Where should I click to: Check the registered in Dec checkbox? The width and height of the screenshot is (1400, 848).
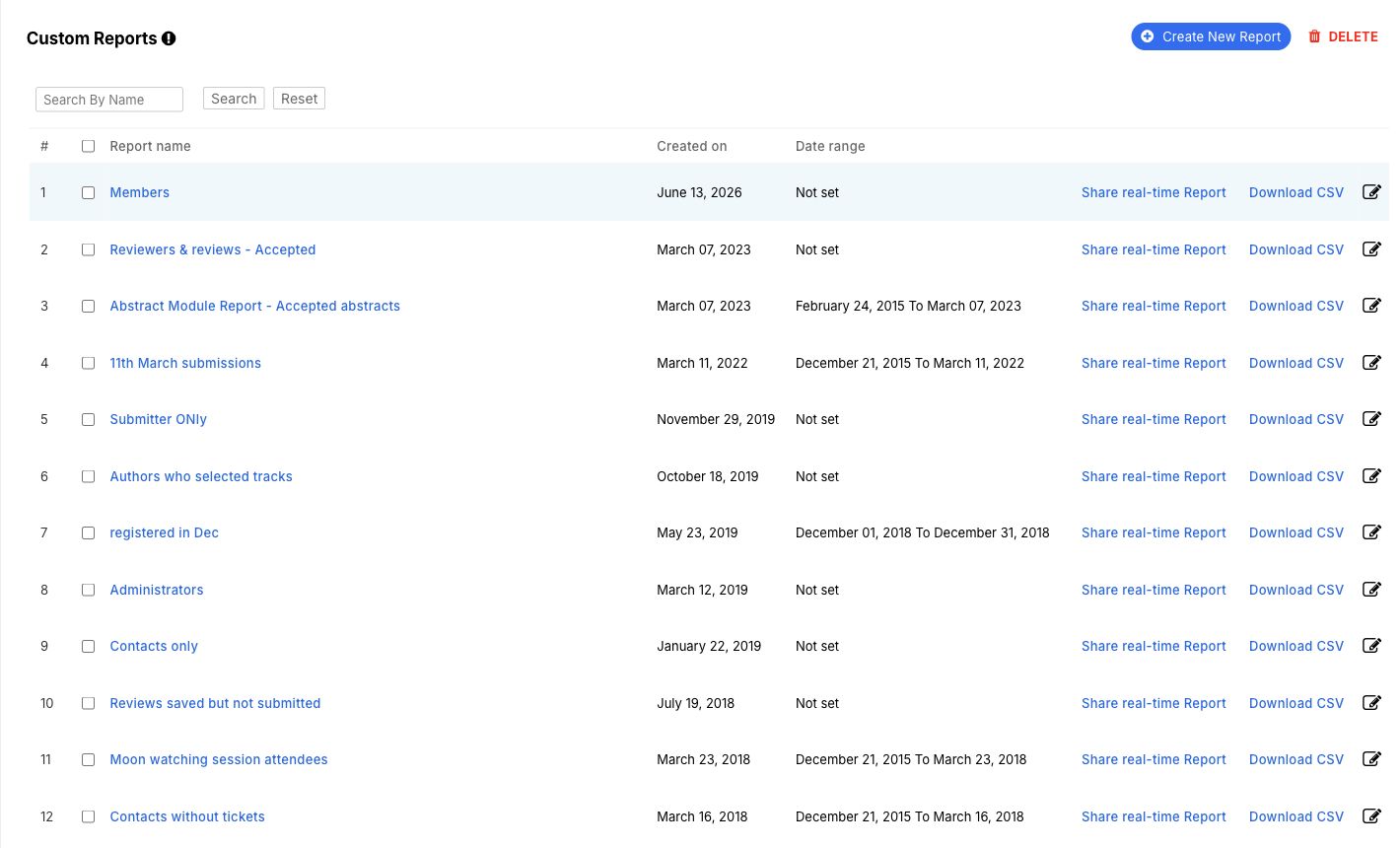pyautogui.click(x=88, y=533)
